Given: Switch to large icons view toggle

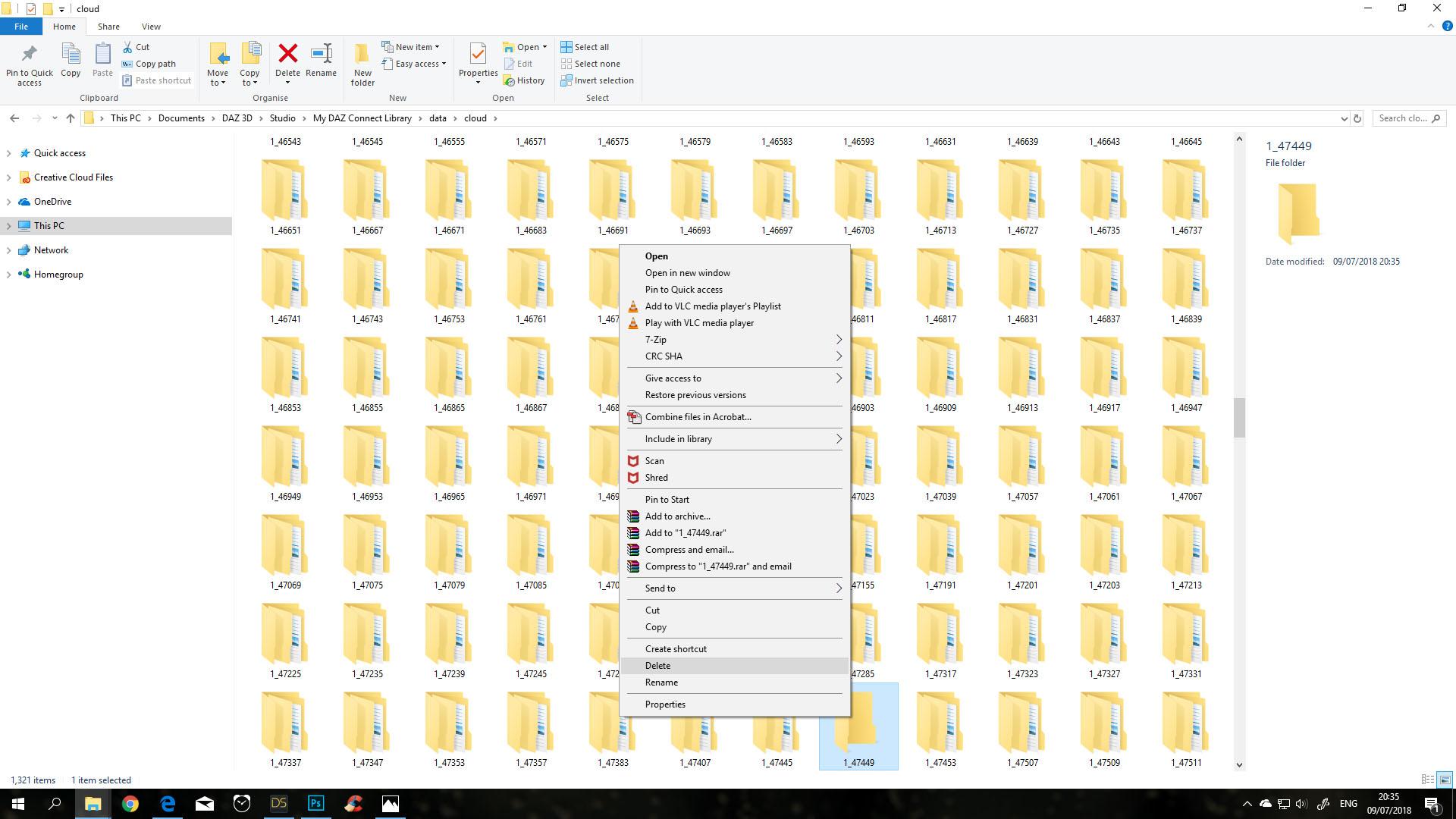Looking at the screenshot, I should click(1445, 780).
